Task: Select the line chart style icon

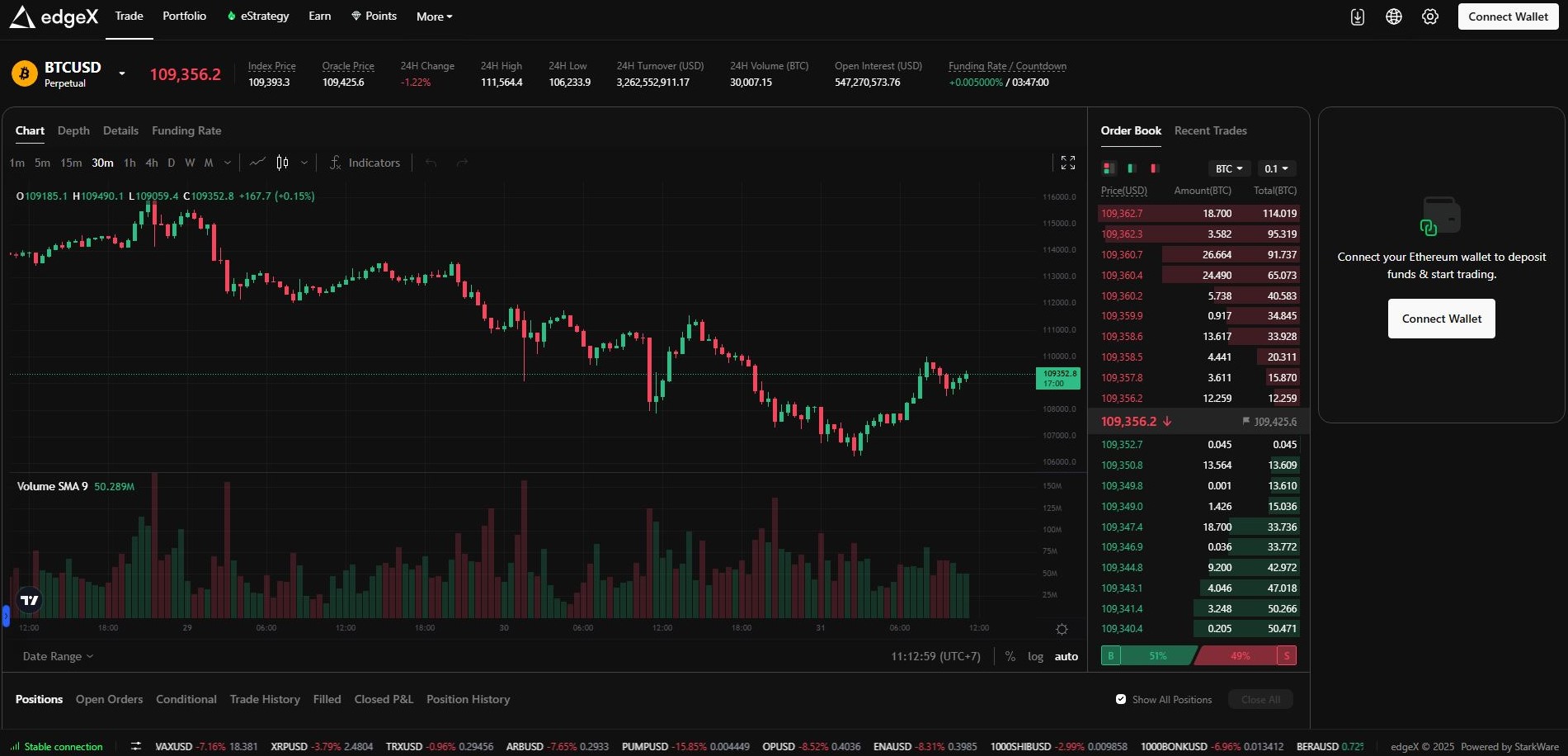Action: pos(257,163)
